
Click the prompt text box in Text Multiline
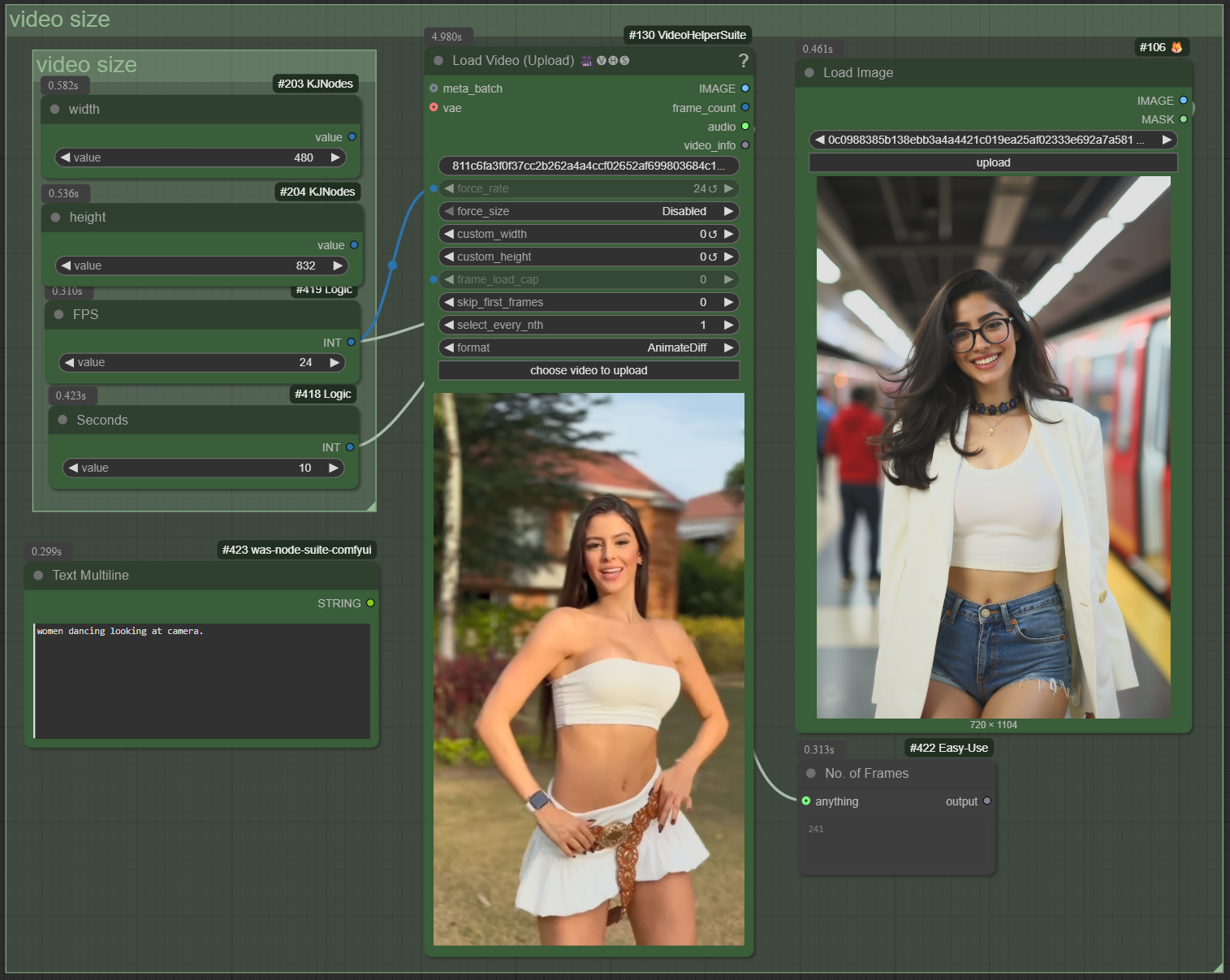(x=201, y=680)
